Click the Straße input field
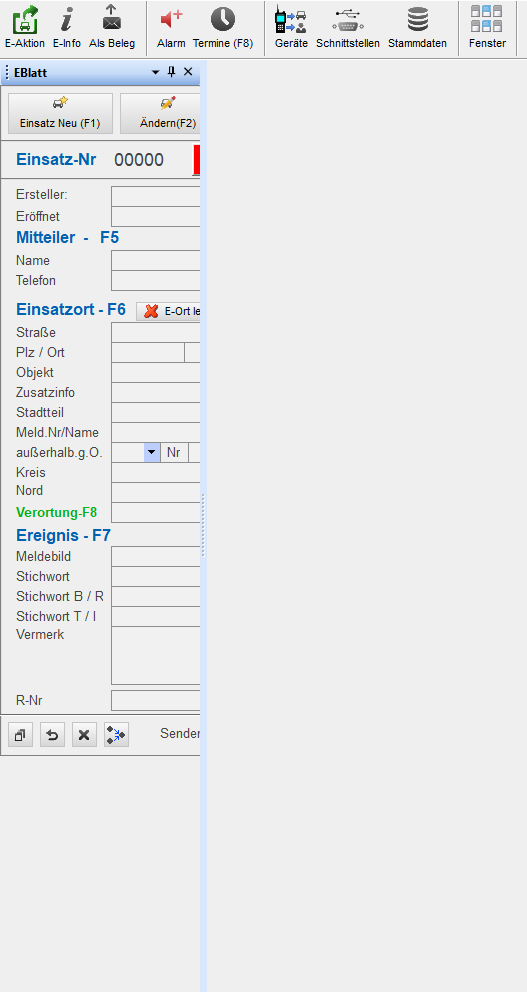The height and width of the screenshot is (992, 527). [x=156, y=332]
